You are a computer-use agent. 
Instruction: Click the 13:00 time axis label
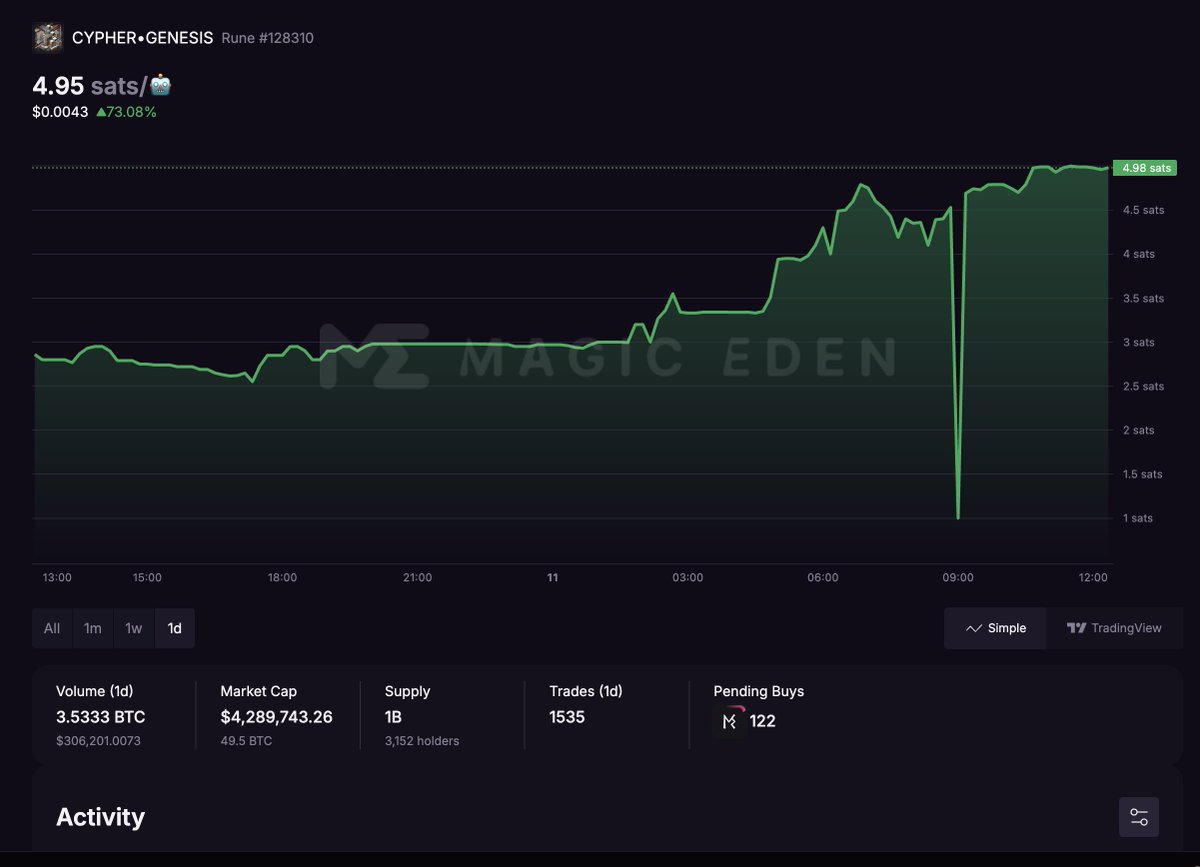(x=57, y=578)
